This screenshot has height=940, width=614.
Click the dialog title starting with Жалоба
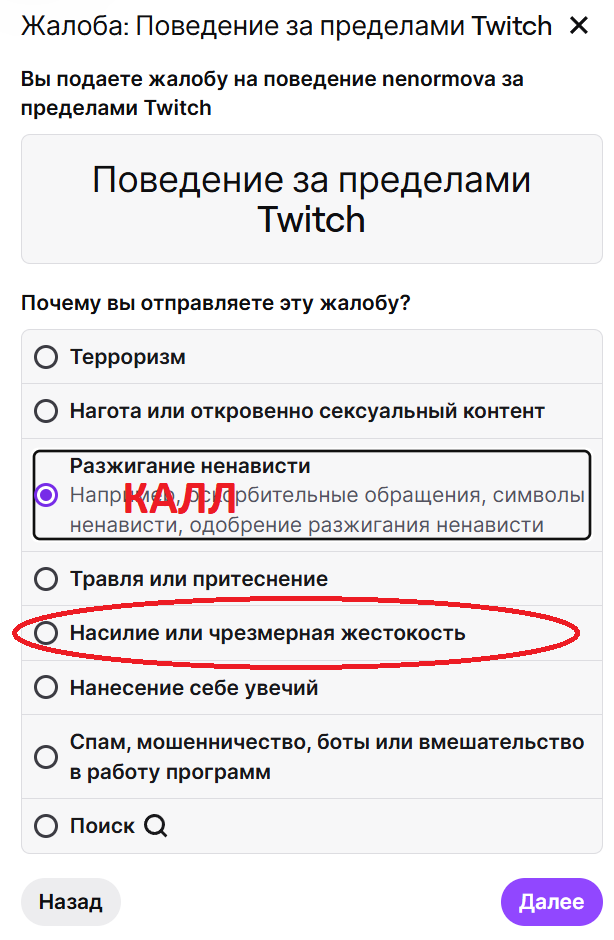286,26
